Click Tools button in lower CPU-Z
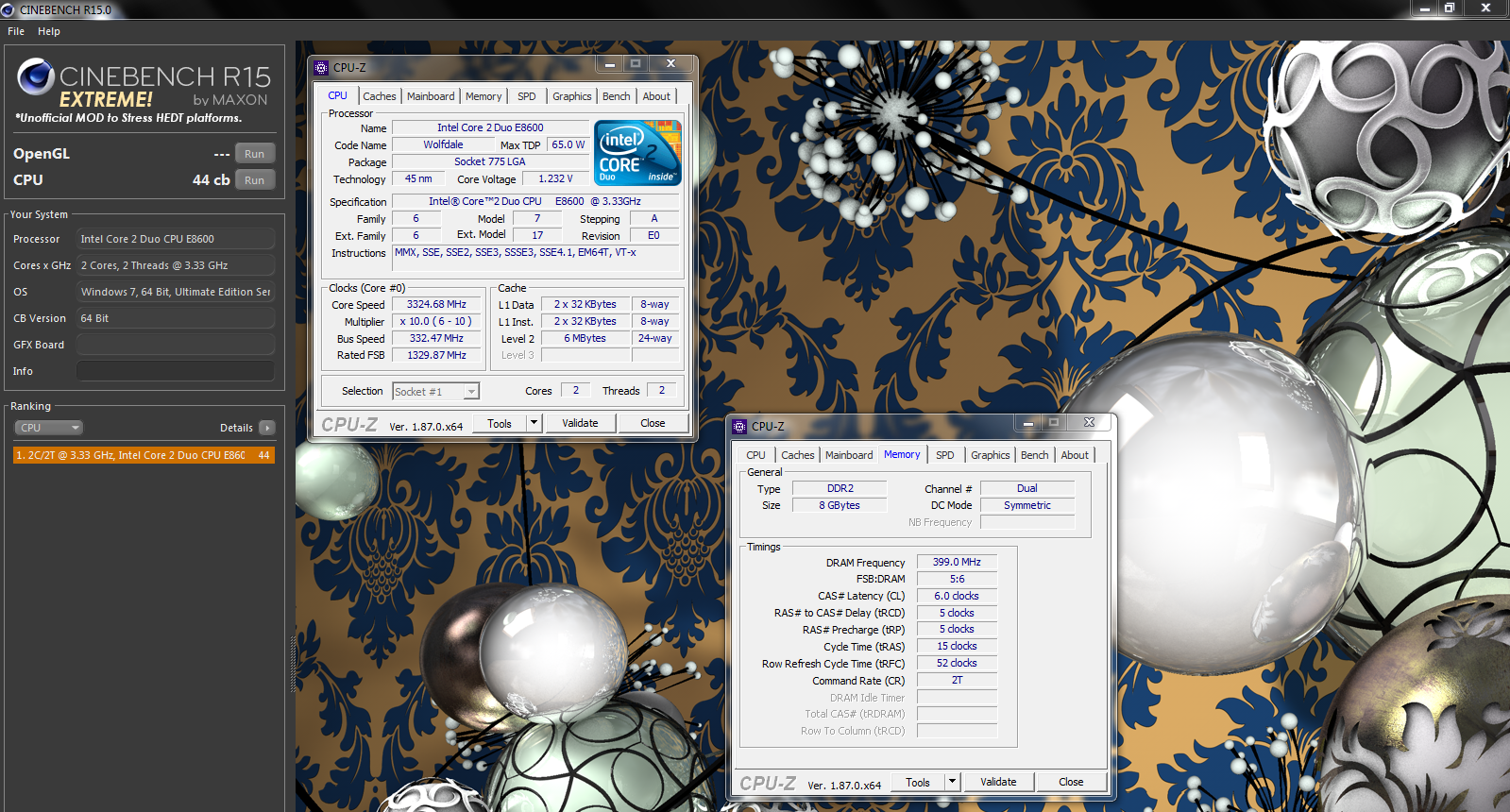Screen dimensions: 1510x812 918,783
